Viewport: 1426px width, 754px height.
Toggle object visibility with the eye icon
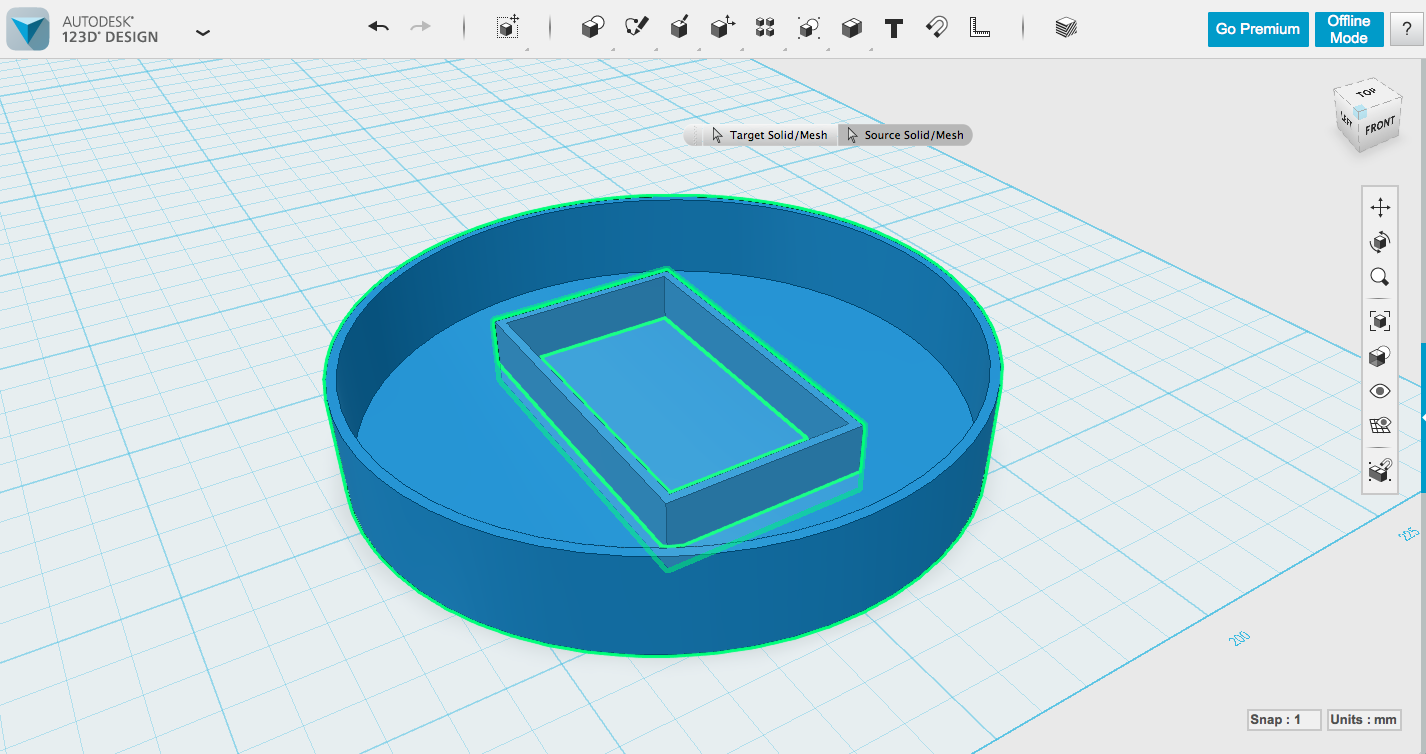[x=1379, y=390]
